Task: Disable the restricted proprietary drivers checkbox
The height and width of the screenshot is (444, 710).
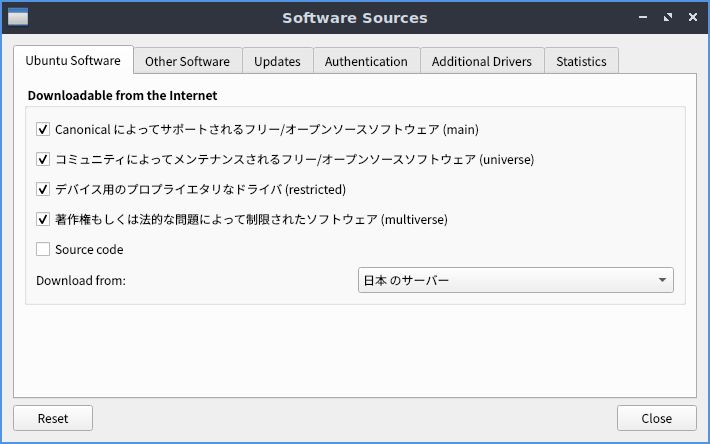Action: click(43, 189)
